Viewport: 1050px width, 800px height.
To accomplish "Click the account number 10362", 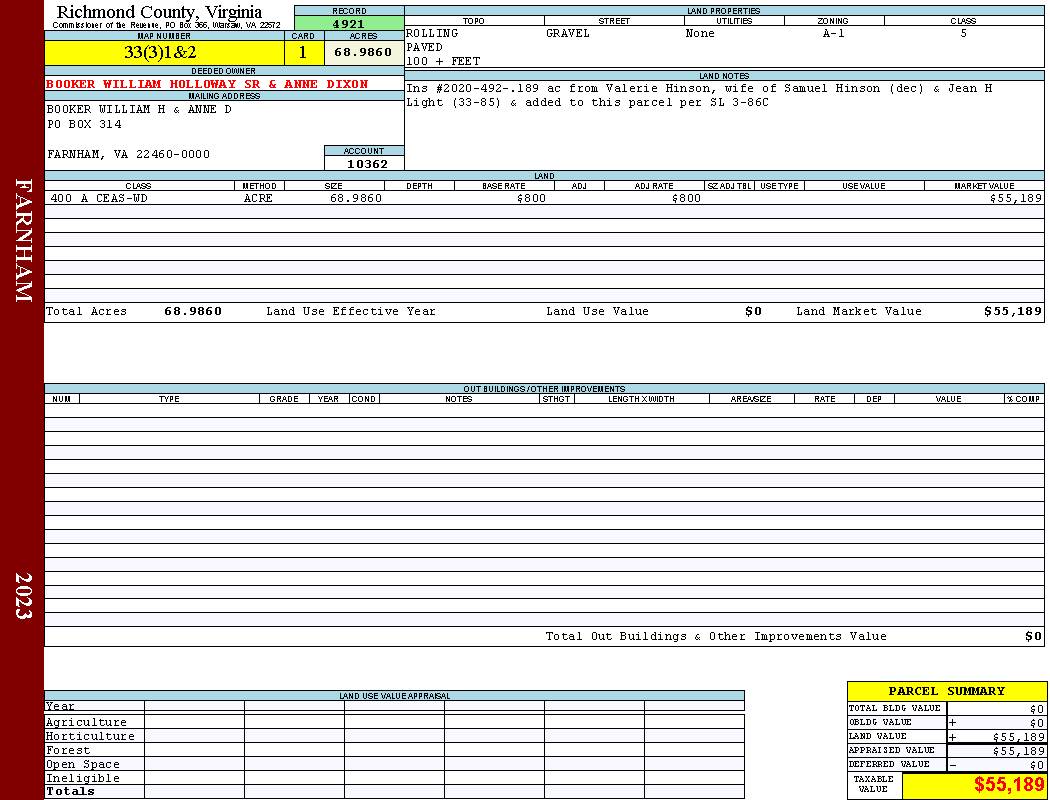I will tap(367, 164).
